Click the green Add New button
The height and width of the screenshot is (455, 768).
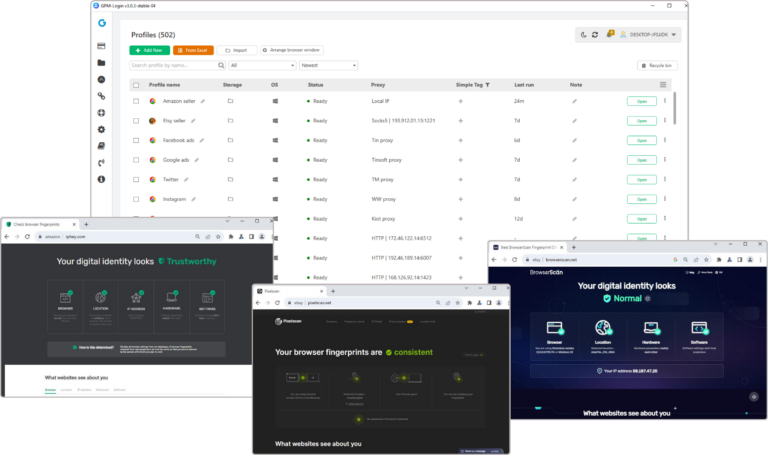coord(149,50)
